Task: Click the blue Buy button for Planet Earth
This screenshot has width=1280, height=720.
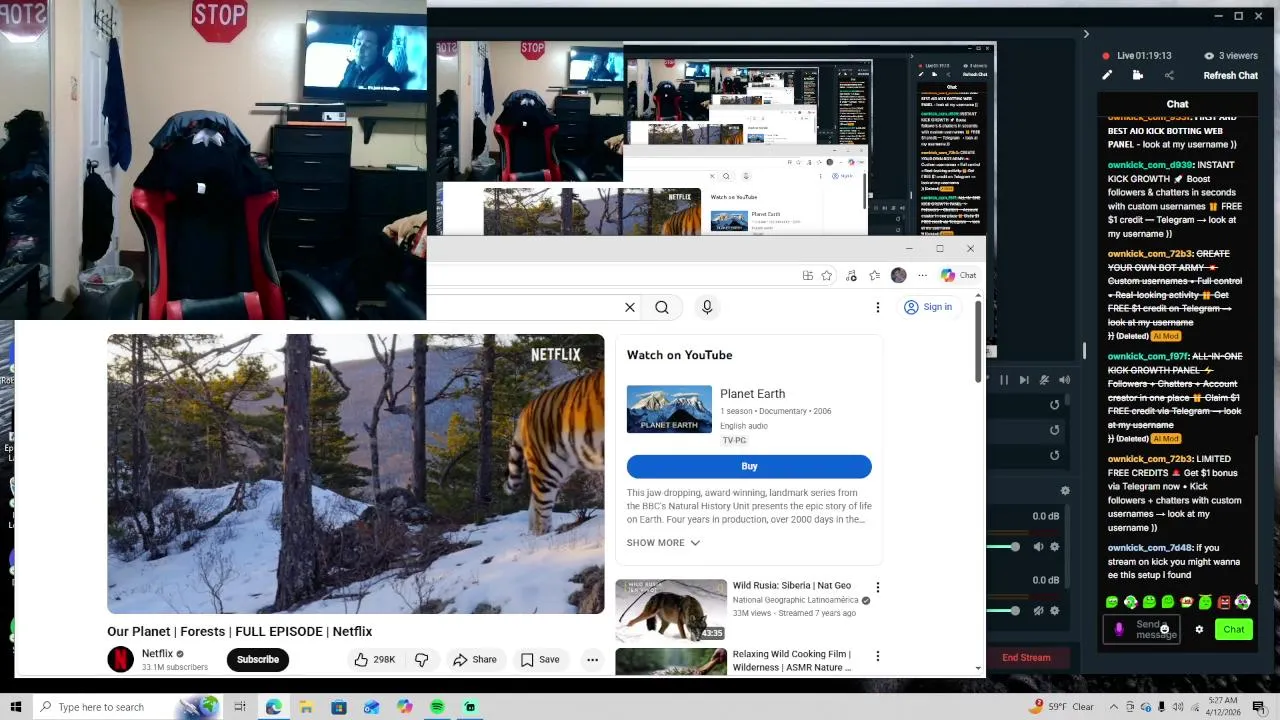Action: [749, 466]
